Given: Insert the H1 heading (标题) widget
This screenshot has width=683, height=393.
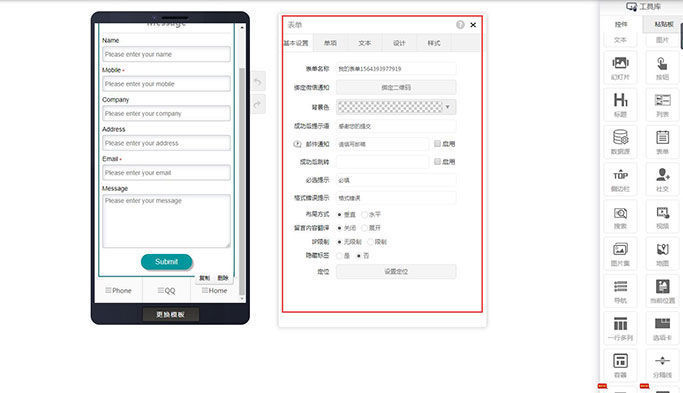Looking at the screenshot, I should pos(620,105).
